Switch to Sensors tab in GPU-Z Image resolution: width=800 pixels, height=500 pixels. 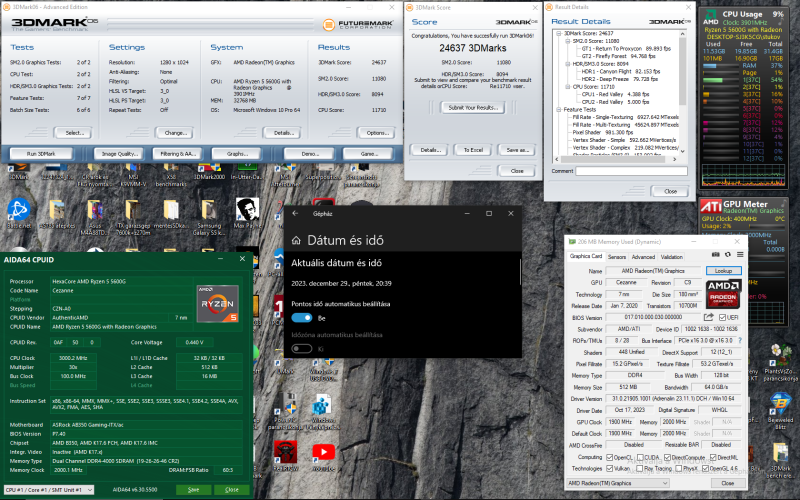coord(616,257)
